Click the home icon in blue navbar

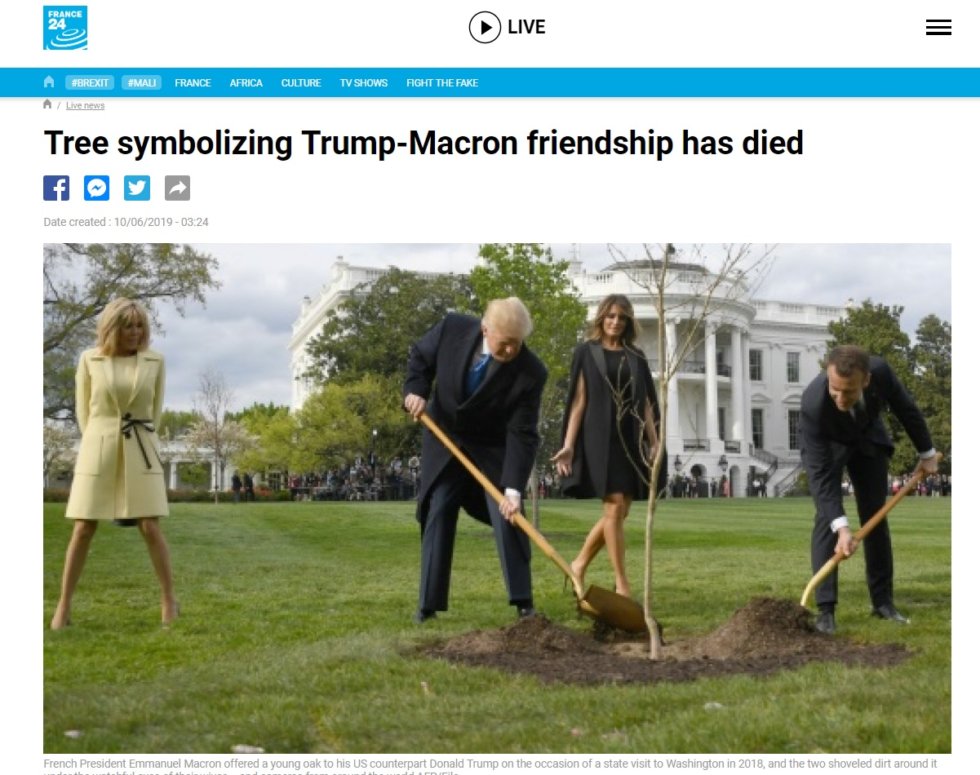tap(49, 82)
